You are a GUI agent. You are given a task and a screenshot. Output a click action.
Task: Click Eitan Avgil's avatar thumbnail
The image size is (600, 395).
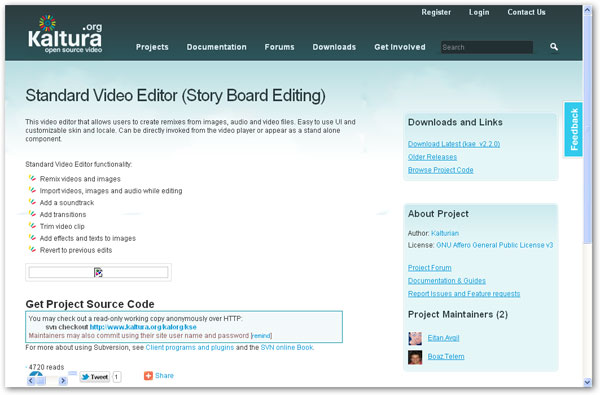pos(415,338)
